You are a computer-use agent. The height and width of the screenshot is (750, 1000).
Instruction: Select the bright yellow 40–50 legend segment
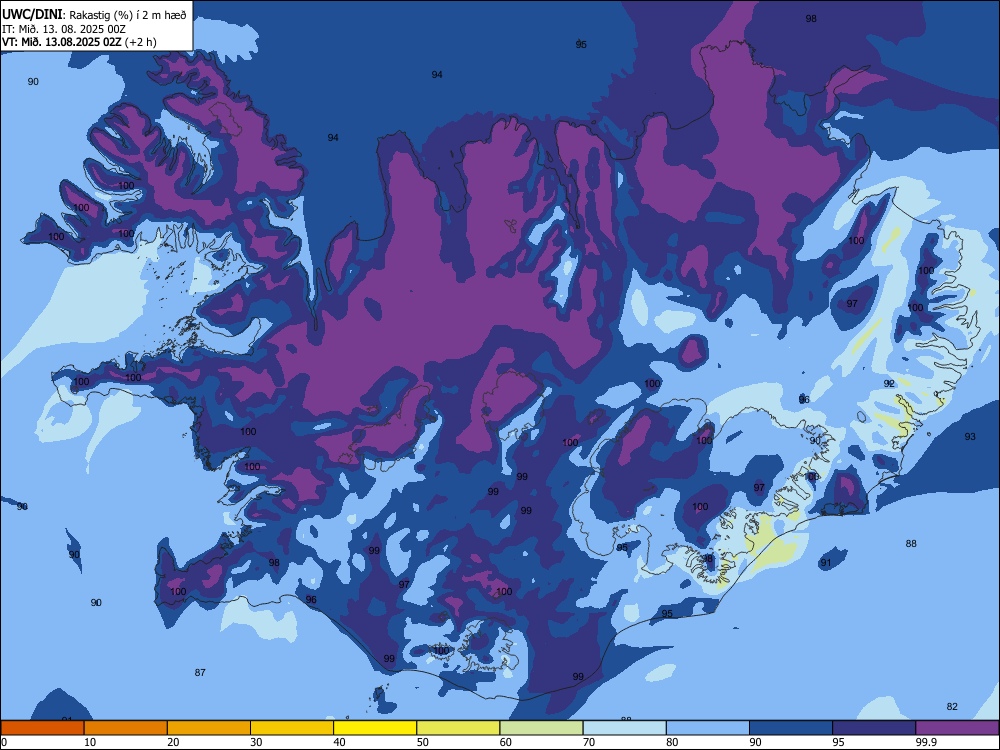point(375,728)
